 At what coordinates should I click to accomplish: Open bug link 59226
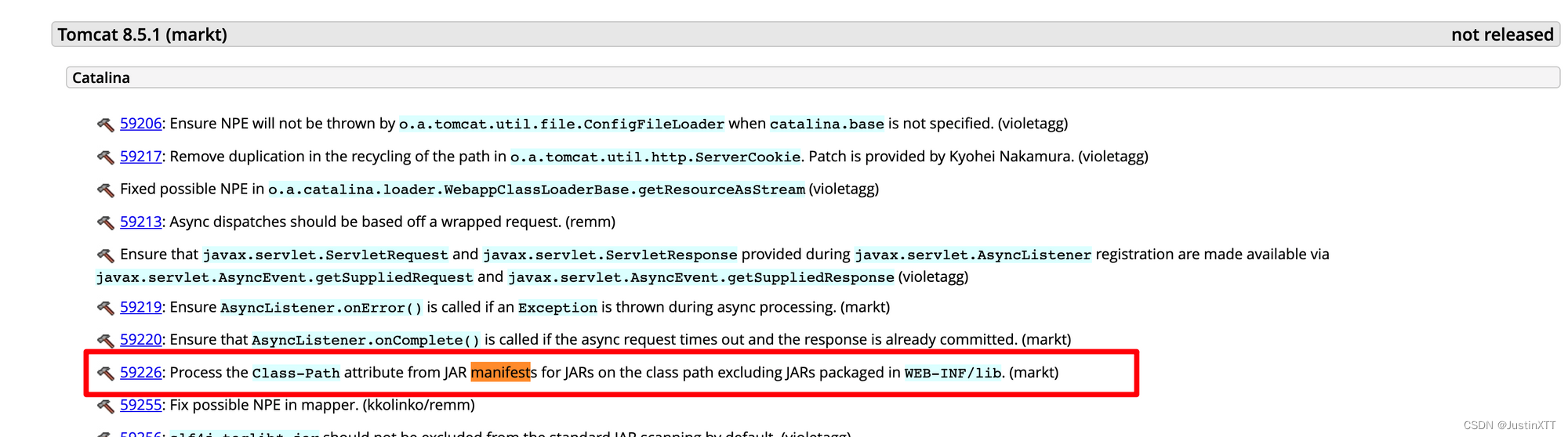(140, 373)
